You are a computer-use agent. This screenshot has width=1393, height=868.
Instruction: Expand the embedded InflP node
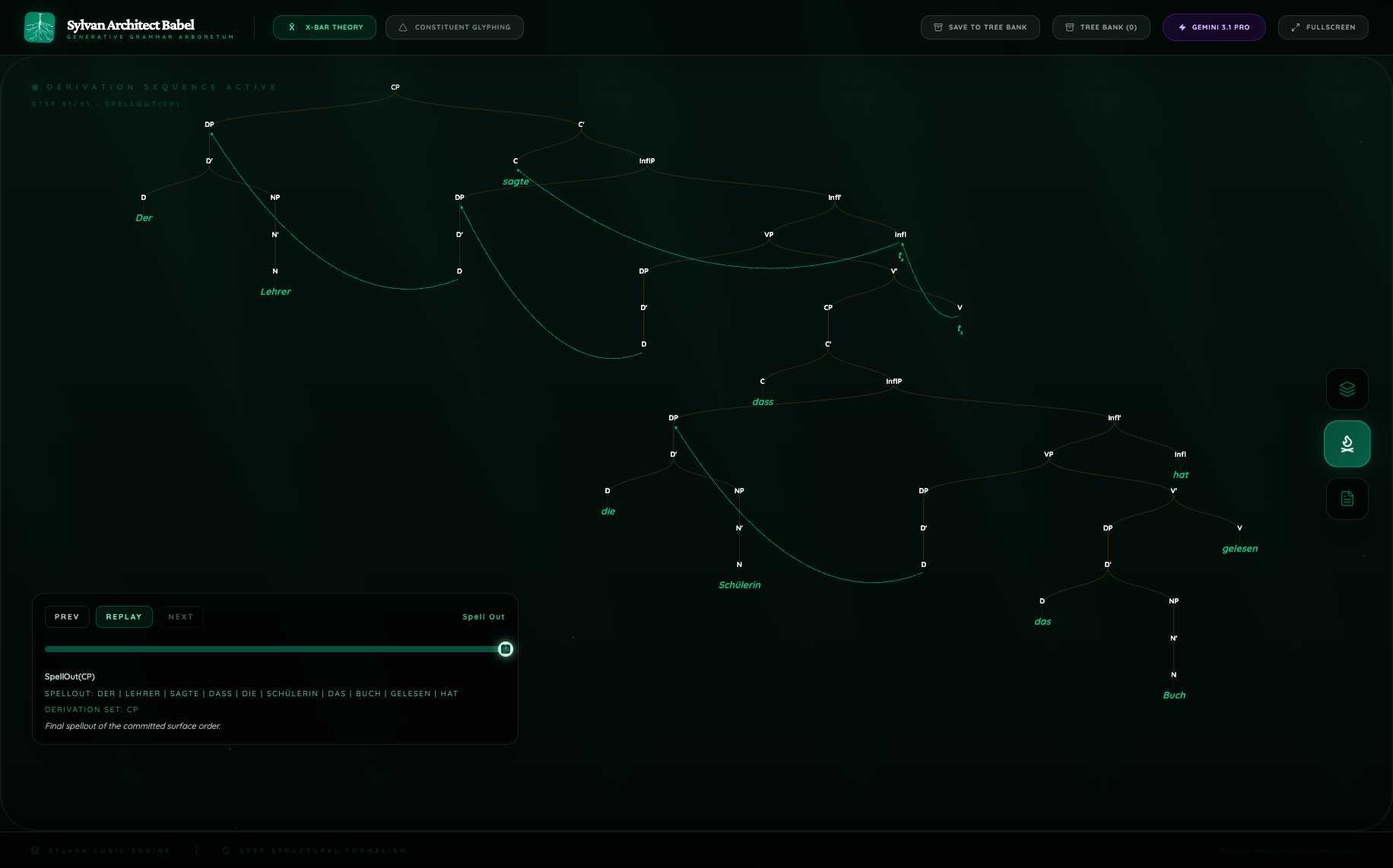point(893,382)
